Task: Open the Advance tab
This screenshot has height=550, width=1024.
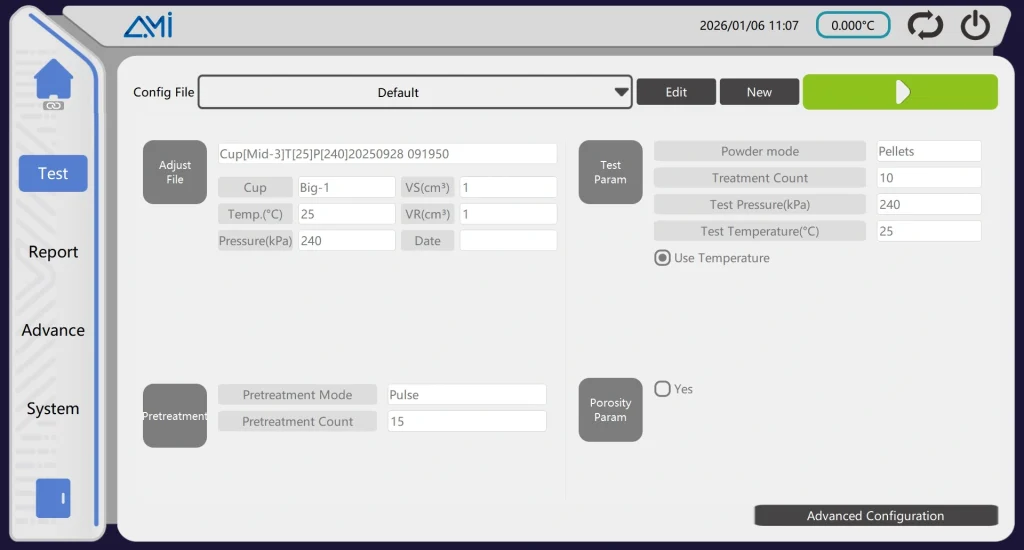Action: pyautogui.click(x=53, y=330)
